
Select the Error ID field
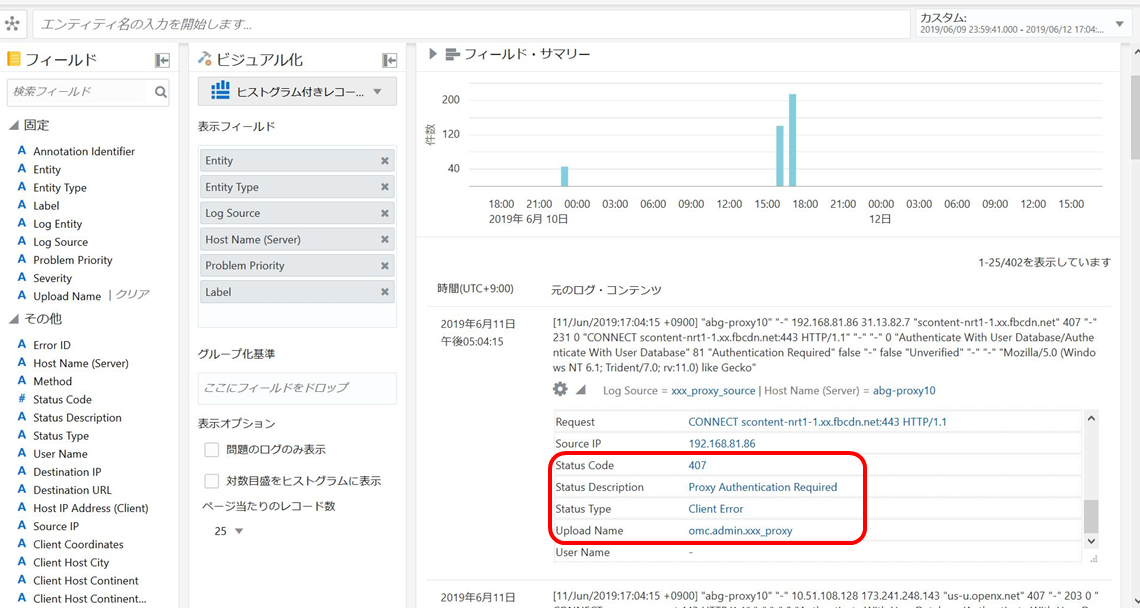[52, 344]
